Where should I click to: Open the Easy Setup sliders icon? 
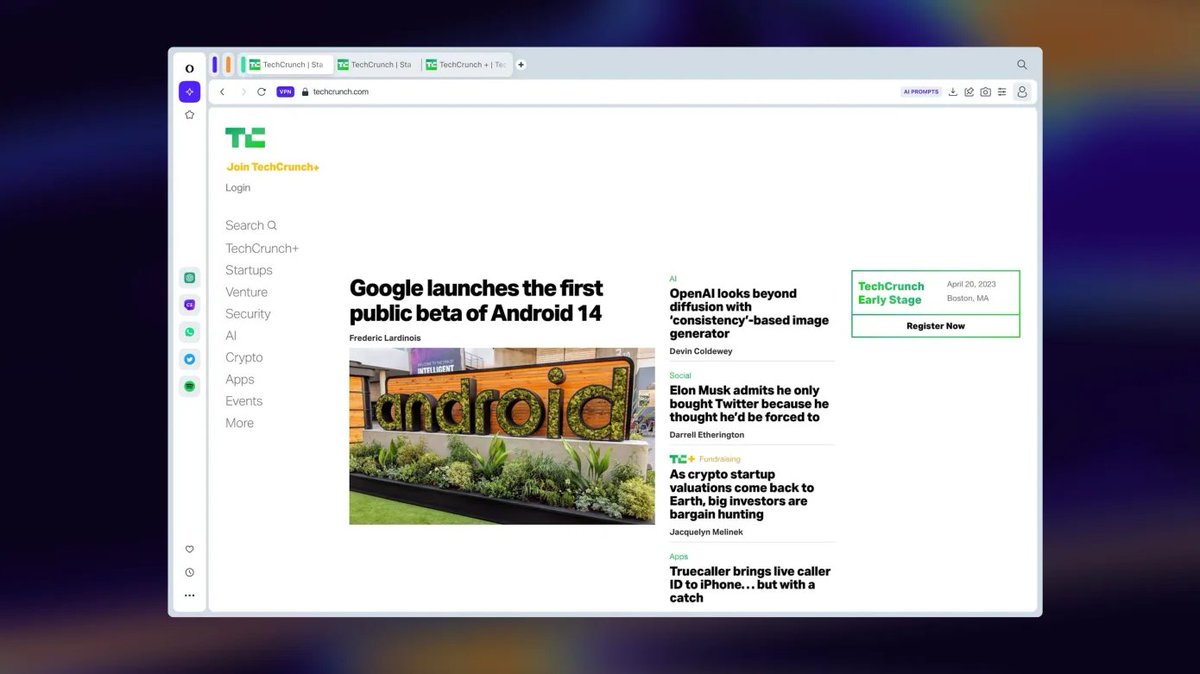click(1002, 92)
